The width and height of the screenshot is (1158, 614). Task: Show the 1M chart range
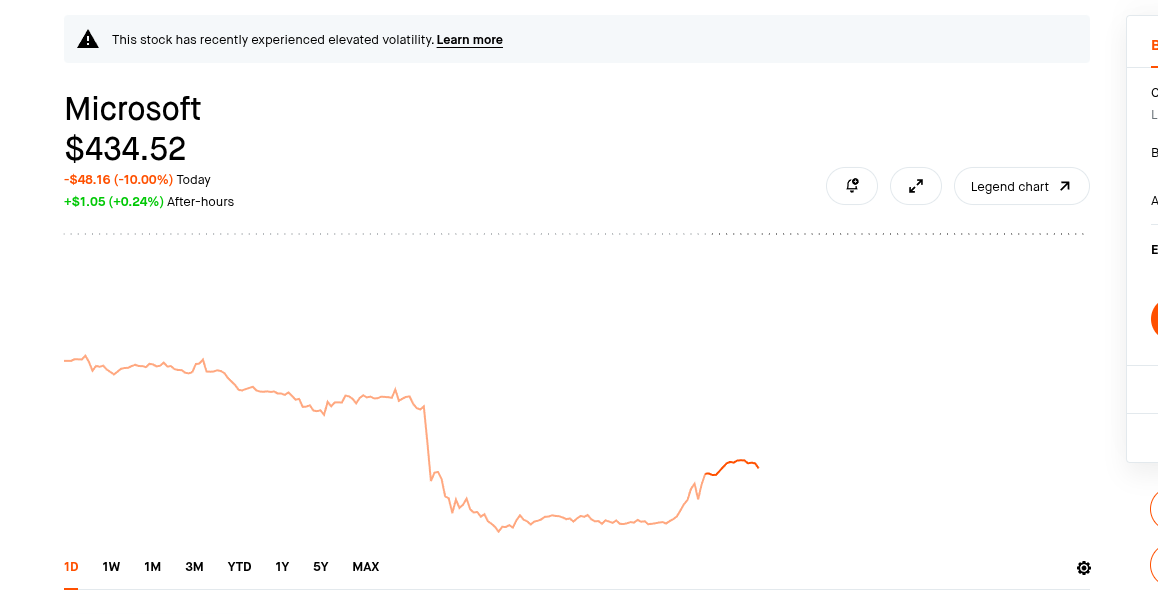pyautogui.click(x=152, y=567)
